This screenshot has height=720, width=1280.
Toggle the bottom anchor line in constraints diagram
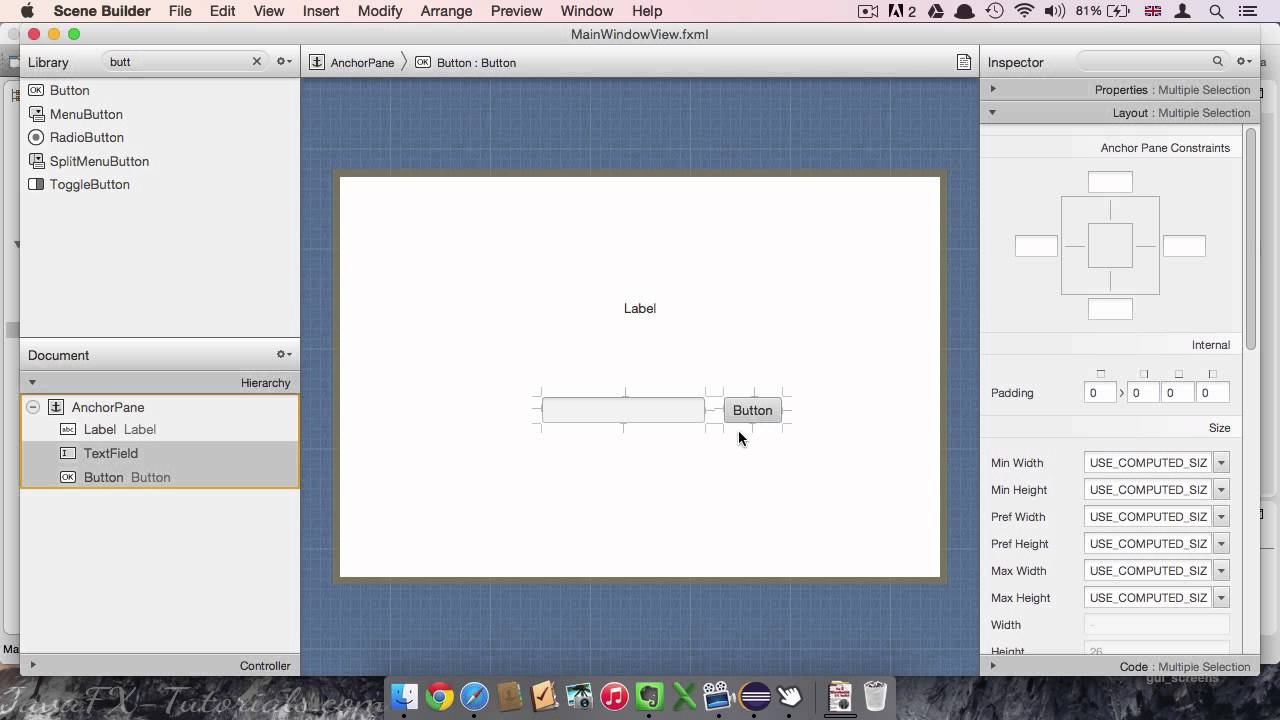pos(1110,280)
